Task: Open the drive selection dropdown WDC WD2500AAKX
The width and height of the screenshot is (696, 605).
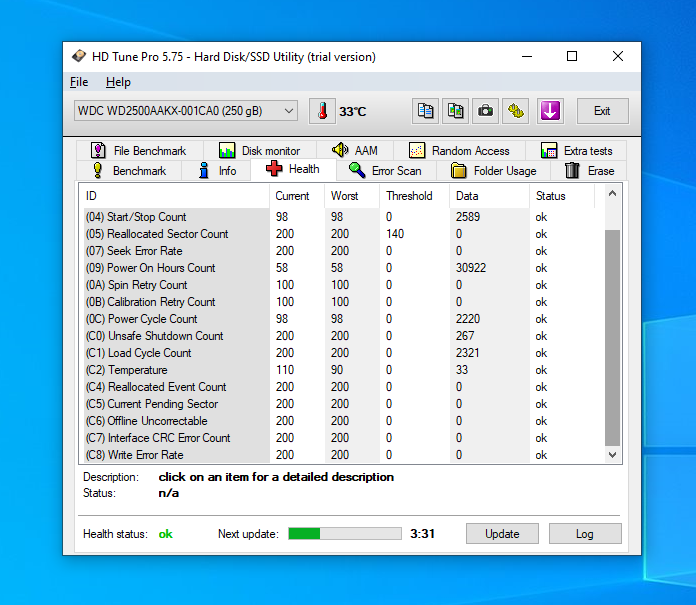Action: [186, 111]
